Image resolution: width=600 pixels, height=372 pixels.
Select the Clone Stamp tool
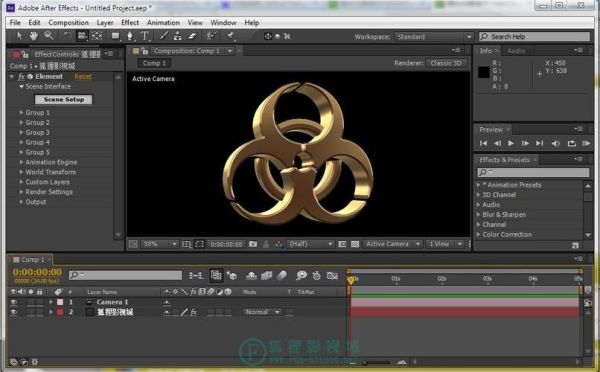[178, 36]
